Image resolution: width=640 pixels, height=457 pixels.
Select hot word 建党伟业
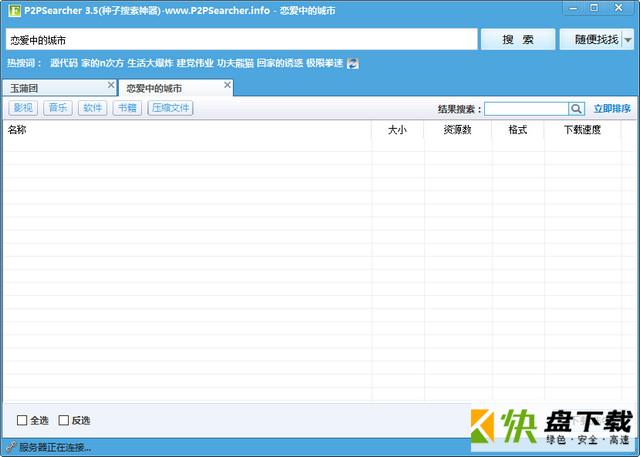[x=195, y=63]
